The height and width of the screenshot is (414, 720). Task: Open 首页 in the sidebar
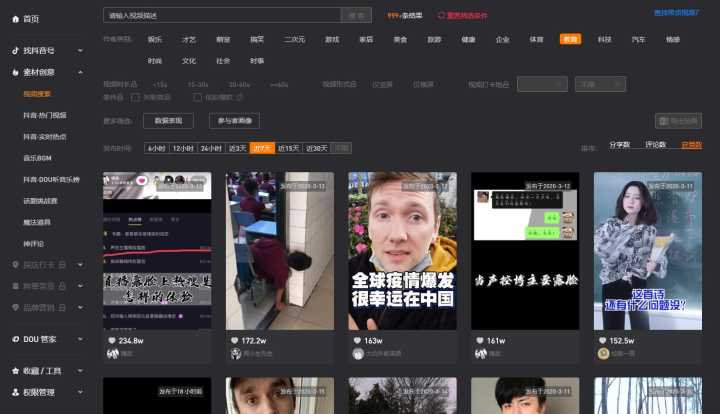tap(31, 19)
